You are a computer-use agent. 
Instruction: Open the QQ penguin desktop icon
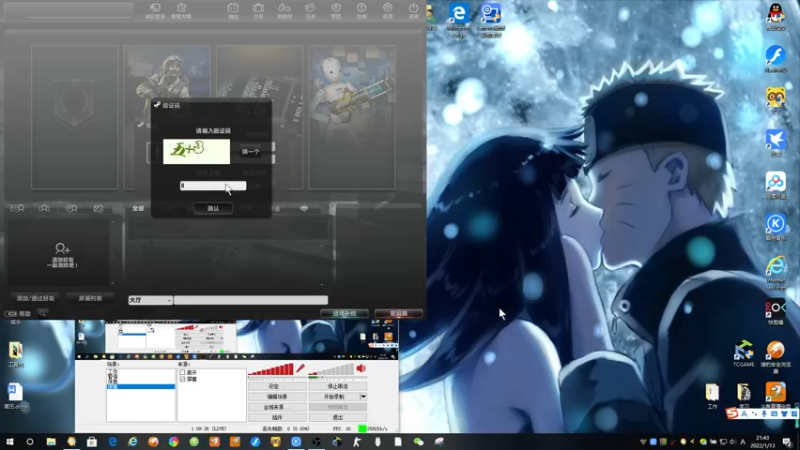tap(776, 17)
